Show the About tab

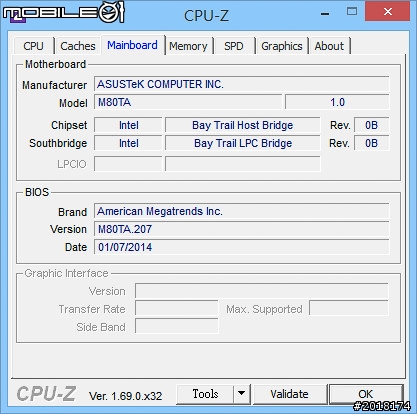click(x=329, y=46)
